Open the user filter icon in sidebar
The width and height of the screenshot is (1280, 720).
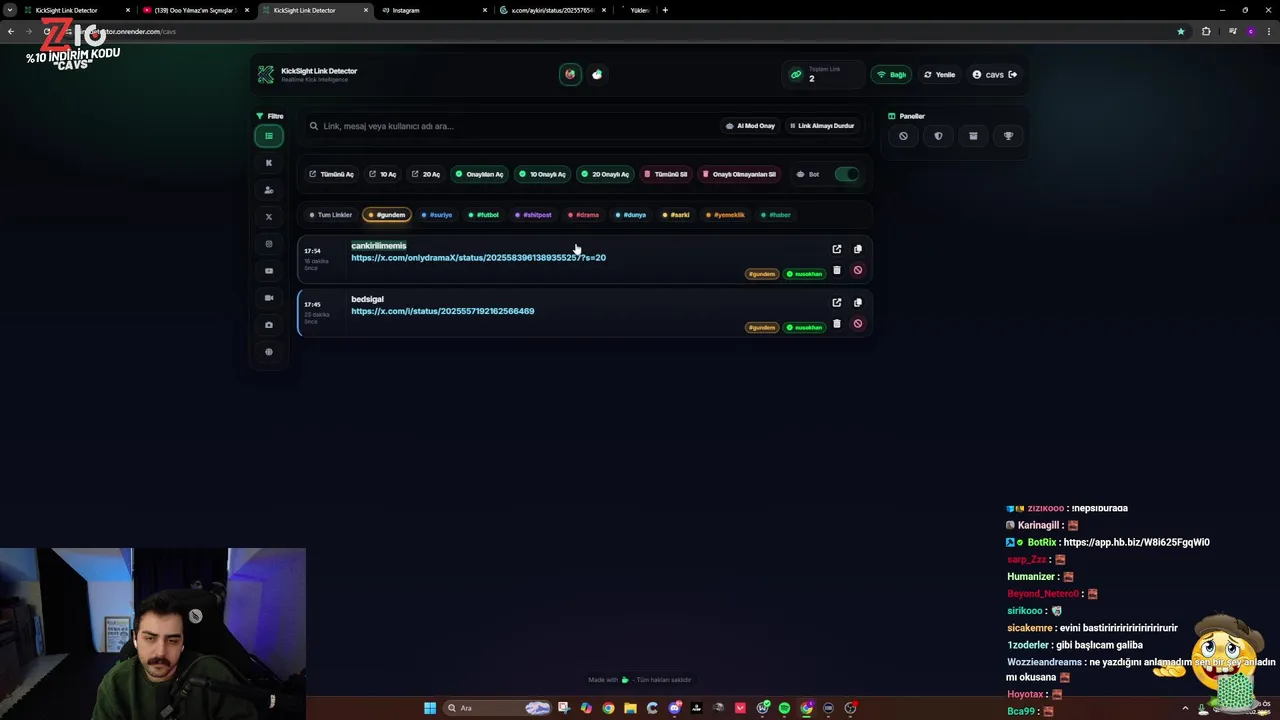coord(268,190)
